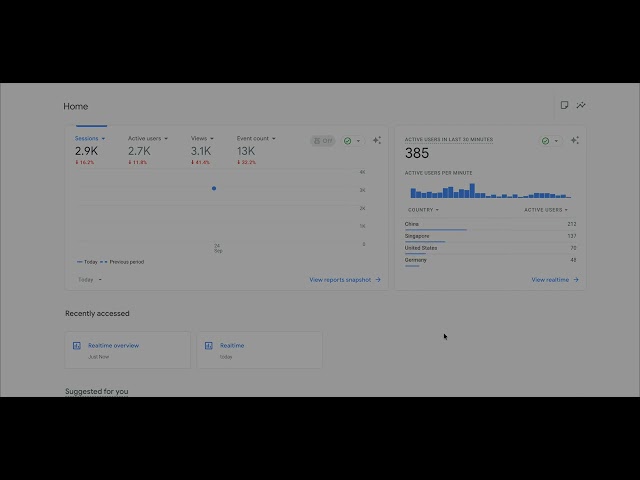Image resolution: width=640 pixels, height=480 pixels.
Task: Click the China country row
Action: click(x=491, y=225)
